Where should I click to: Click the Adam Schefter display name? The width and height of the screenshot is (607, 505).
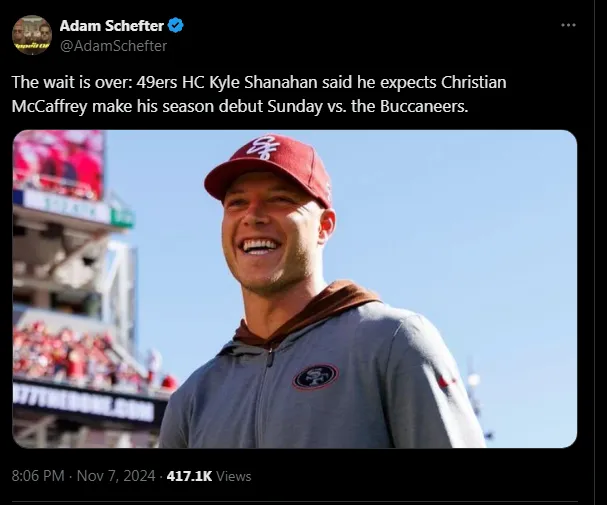click(113, 26)
